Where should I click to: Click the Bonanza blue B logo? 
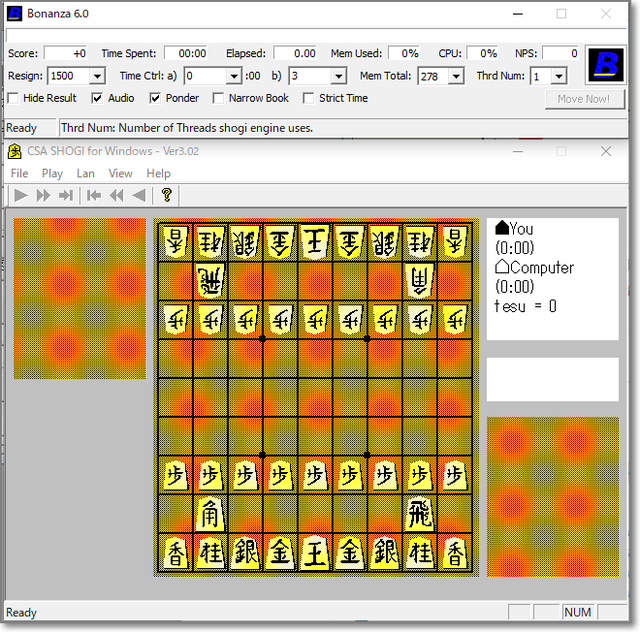(604, 65)
